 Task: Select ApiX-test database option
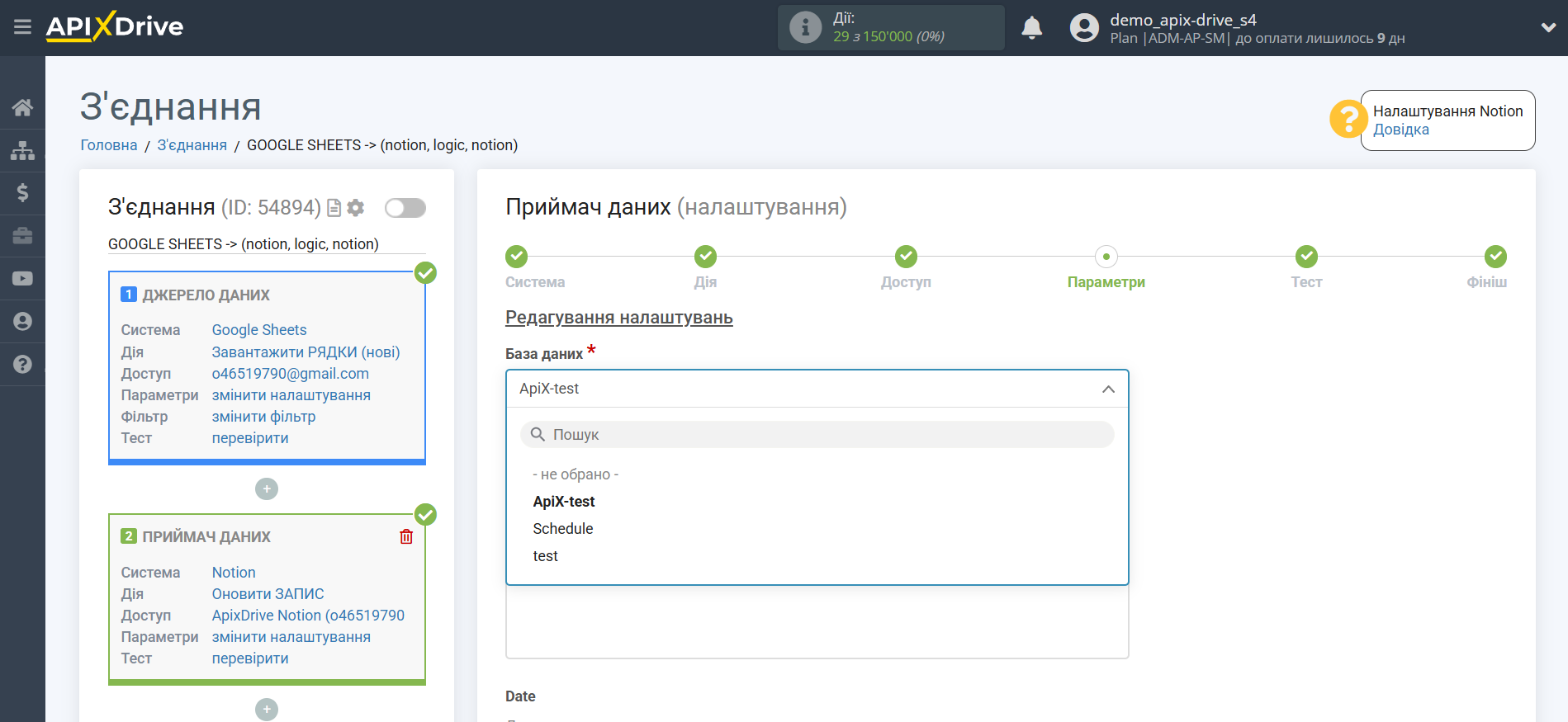tap(564, 502)
